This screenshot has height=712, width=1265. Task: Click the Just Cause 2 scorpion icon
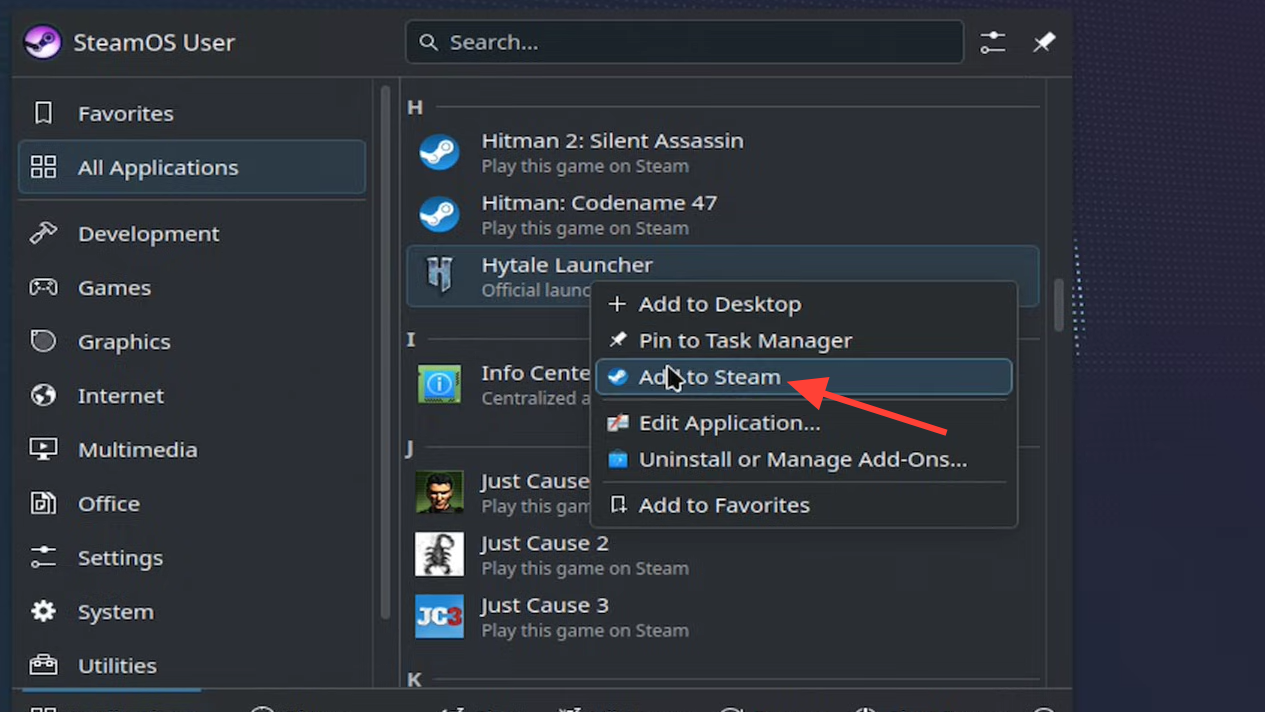coord(439,554)
